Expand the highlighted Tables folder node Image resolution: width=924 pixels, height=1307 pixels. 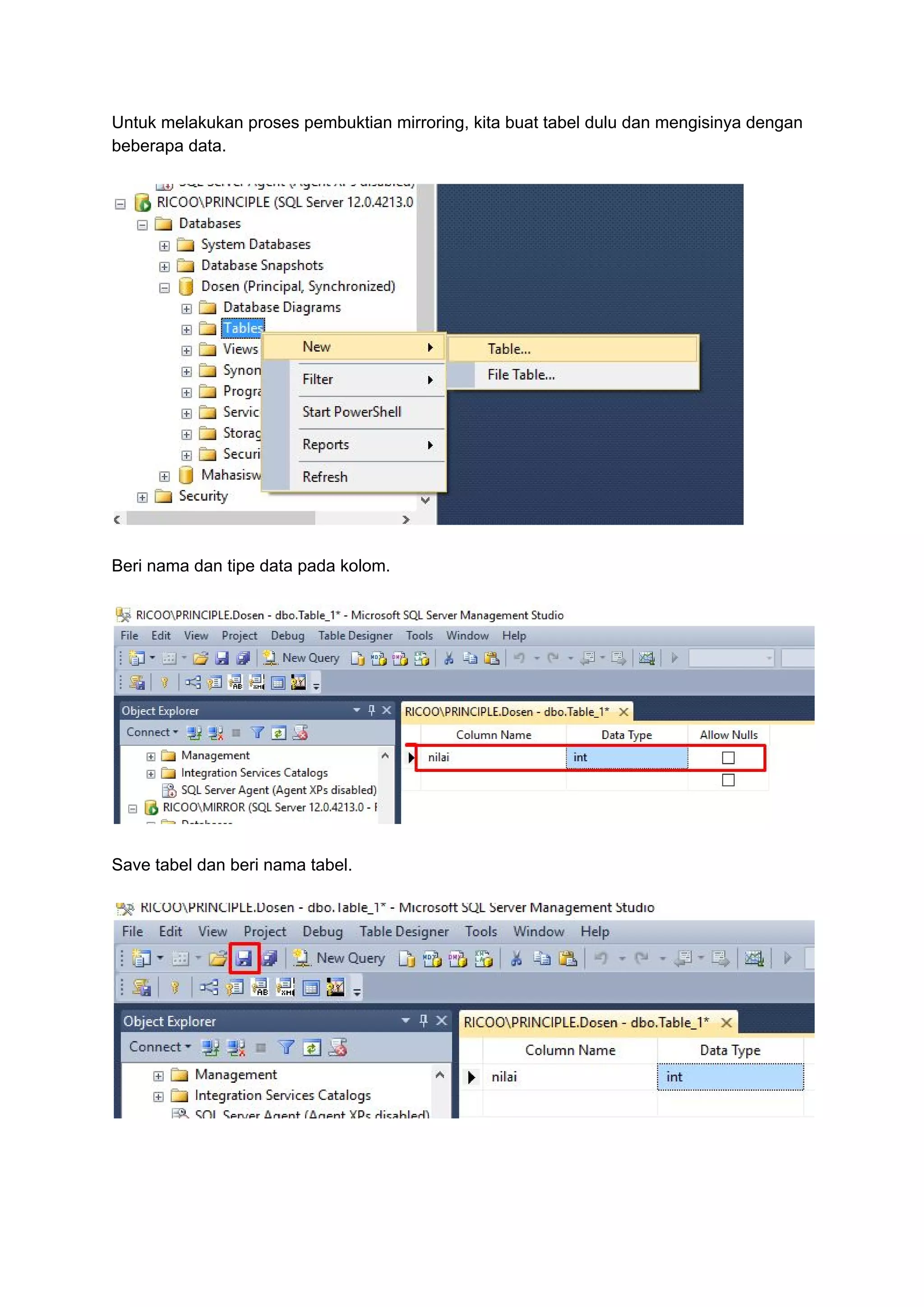tap(187, 330)
